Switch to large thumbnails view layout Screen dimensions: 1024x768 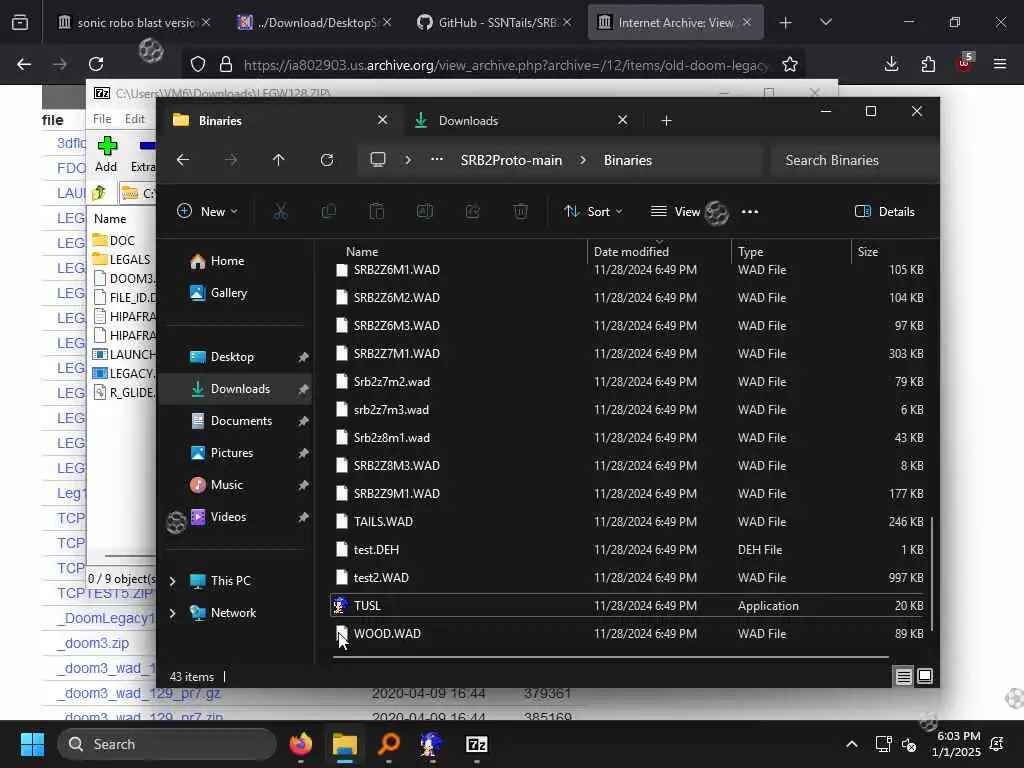(925, 677)
